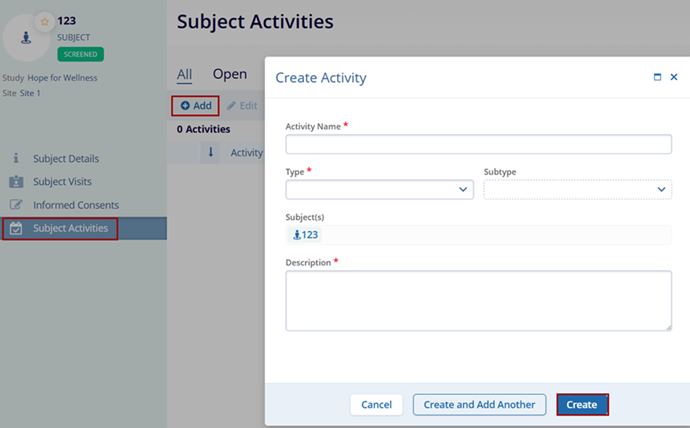Click the Informed Consents edit icon

pyautogui.click(x=16, y=205)
